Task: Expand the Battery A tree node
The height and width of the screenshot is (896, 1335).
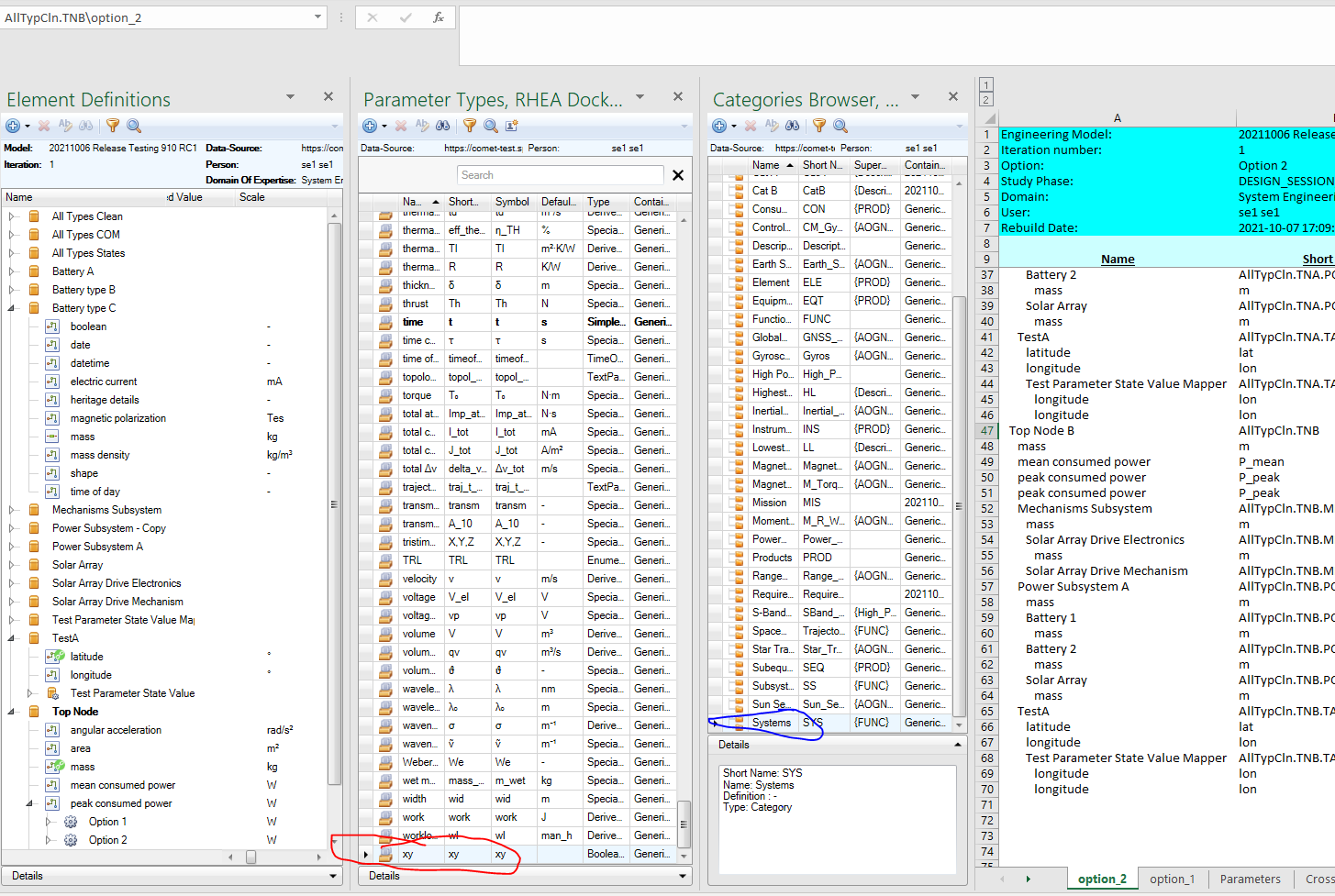Action: [10, 271]
